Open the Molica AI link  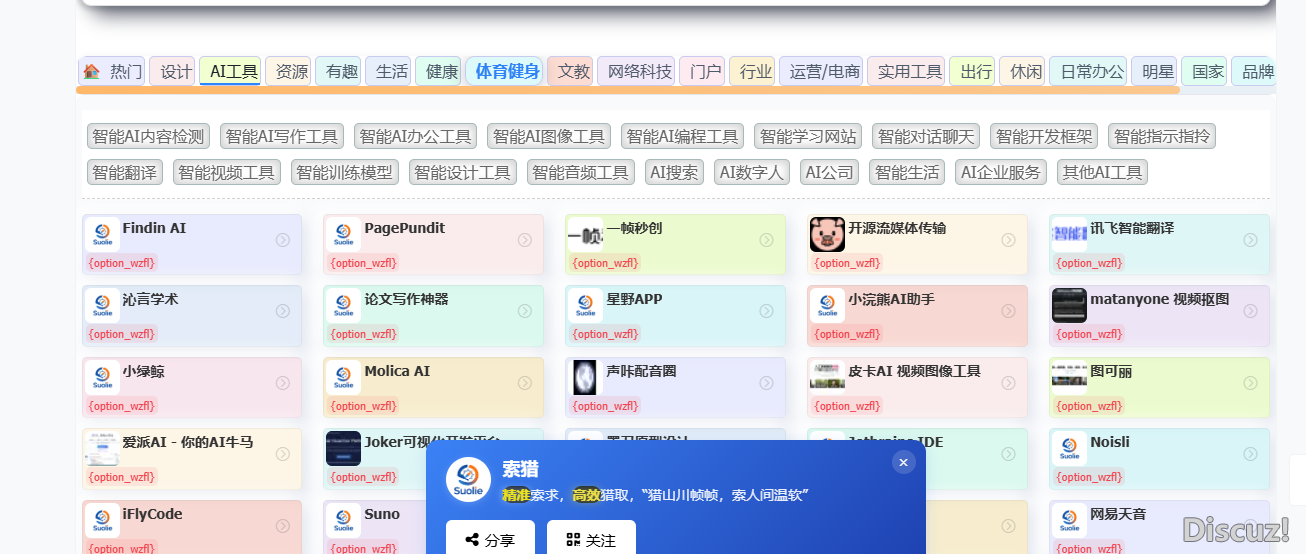397,371
